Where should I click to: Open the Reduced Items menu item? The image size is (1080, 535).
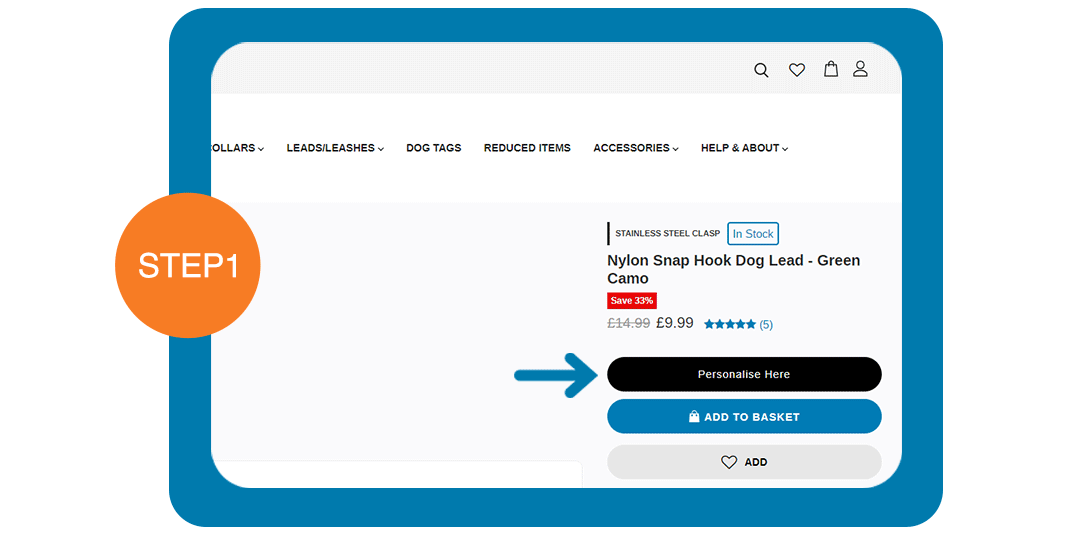point(527,148)
